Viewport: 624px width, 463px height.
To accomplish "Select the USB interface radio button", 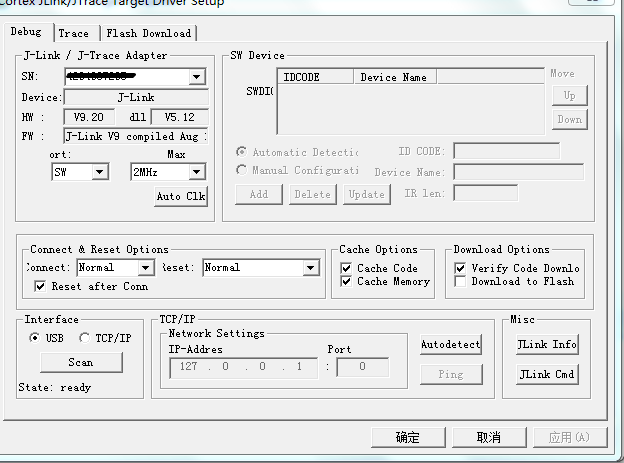I will coord(35,338).
